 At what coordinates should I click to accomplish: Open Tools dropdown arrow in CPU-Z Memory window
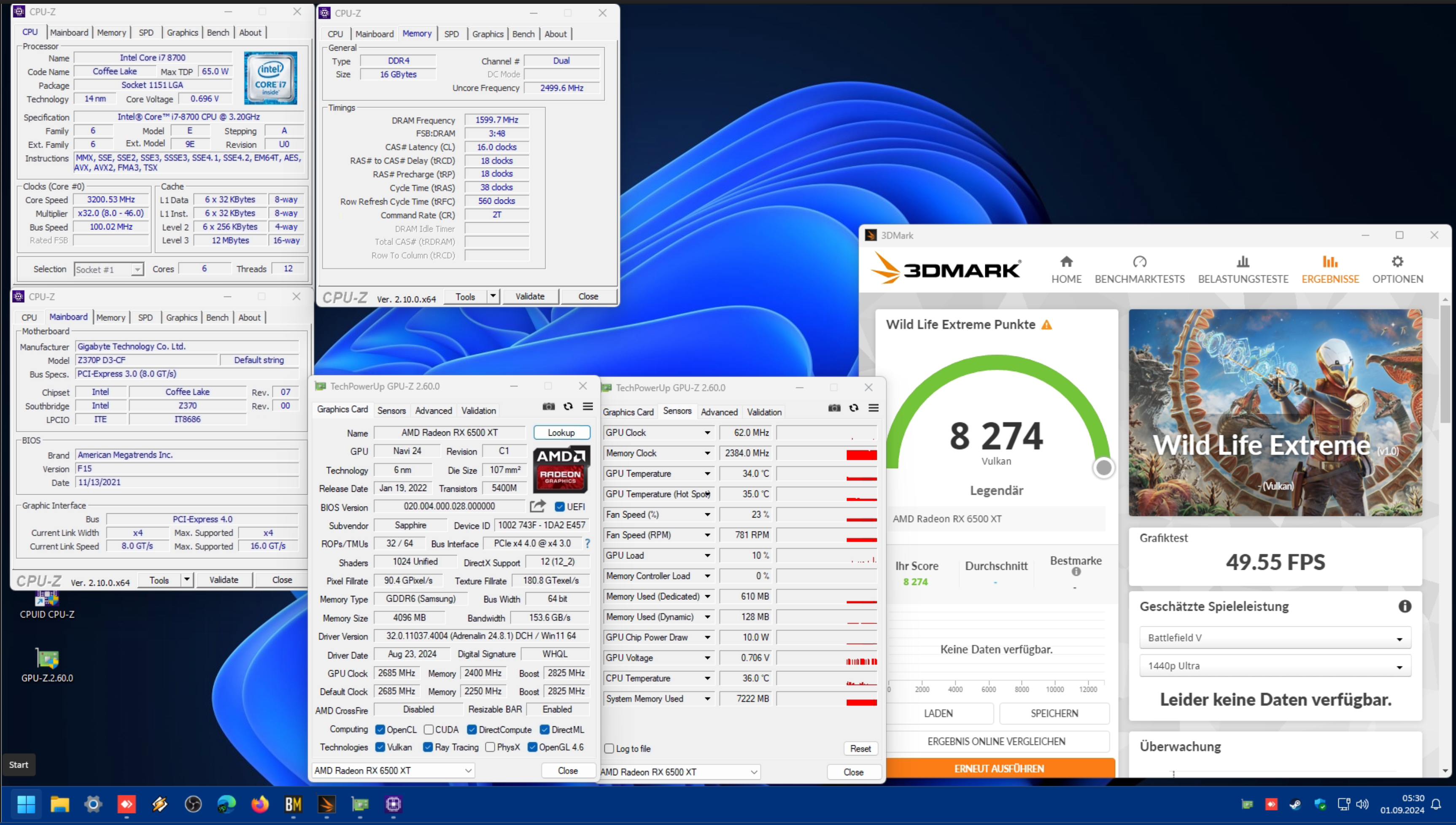(x=493, y=297)
